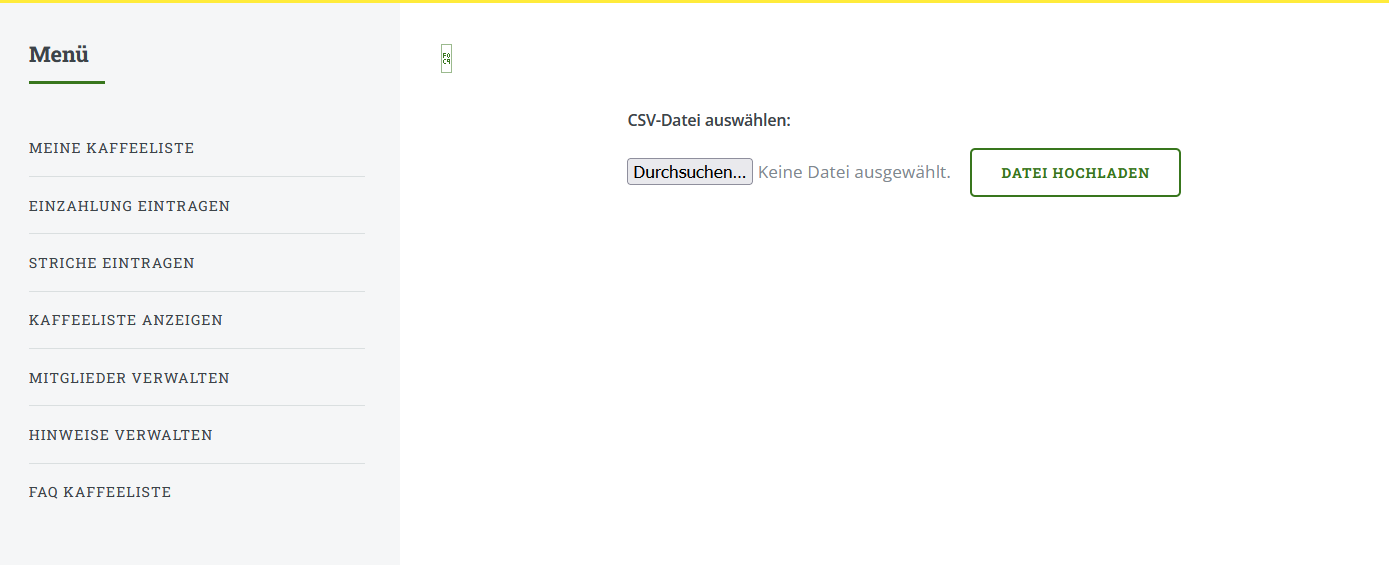Screen dimensions: 1389x565
Task: Go to Einzahlung eintragen
Action: point(130,206)
